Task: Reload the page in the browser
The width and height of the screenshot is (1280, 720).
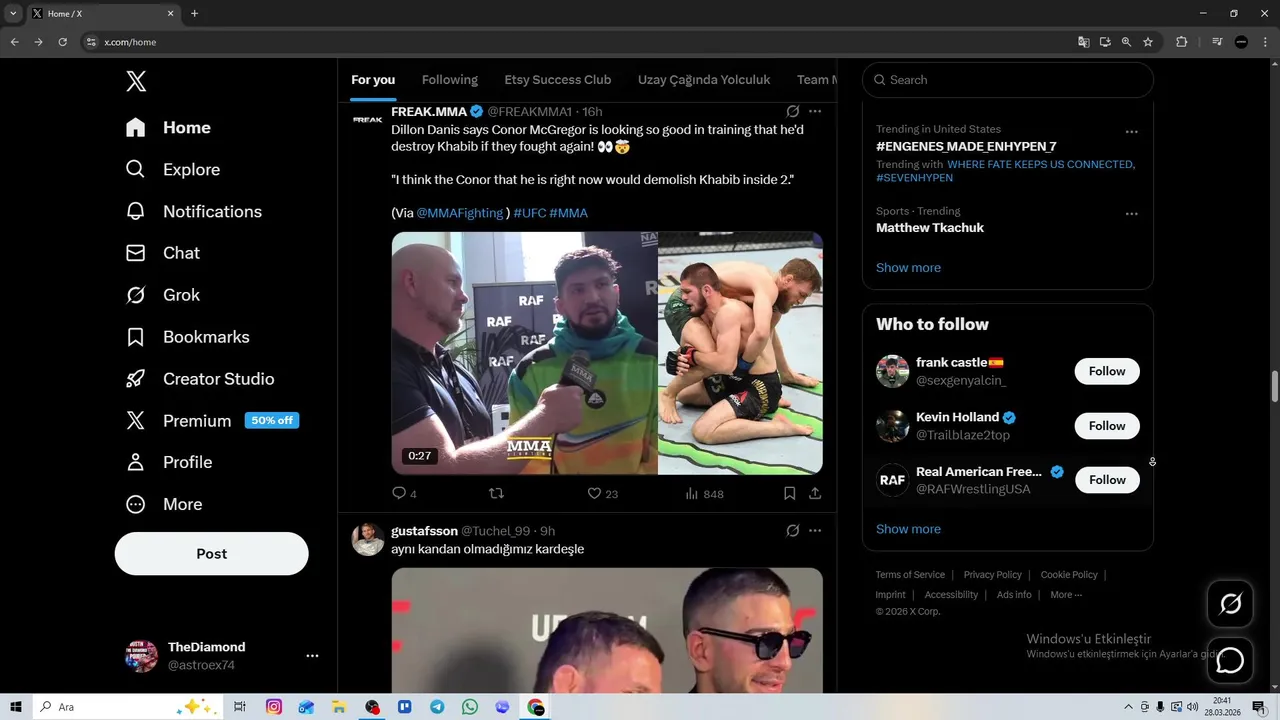Action: [x=62, y=42]
